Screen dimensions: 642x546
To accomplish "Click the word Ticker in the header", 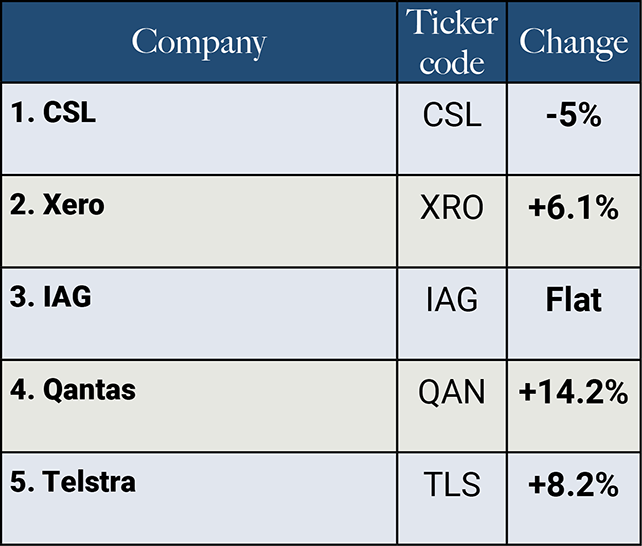I will coord(452,23).
